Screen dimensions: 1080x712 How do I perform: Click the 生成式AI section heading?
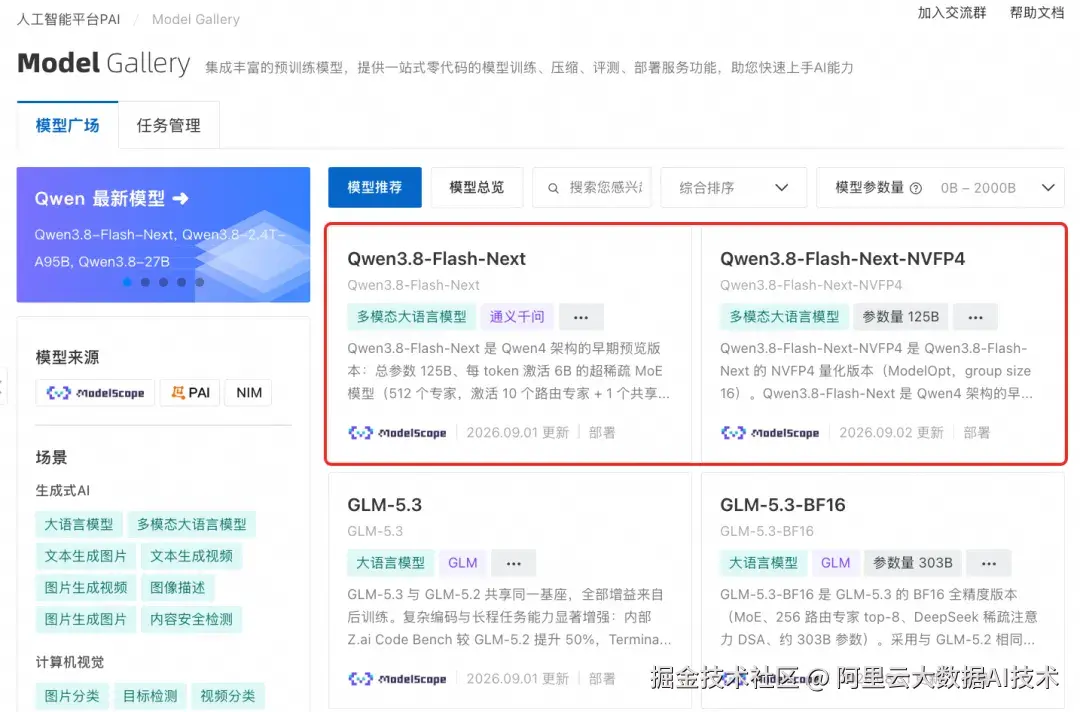point(63,490)
